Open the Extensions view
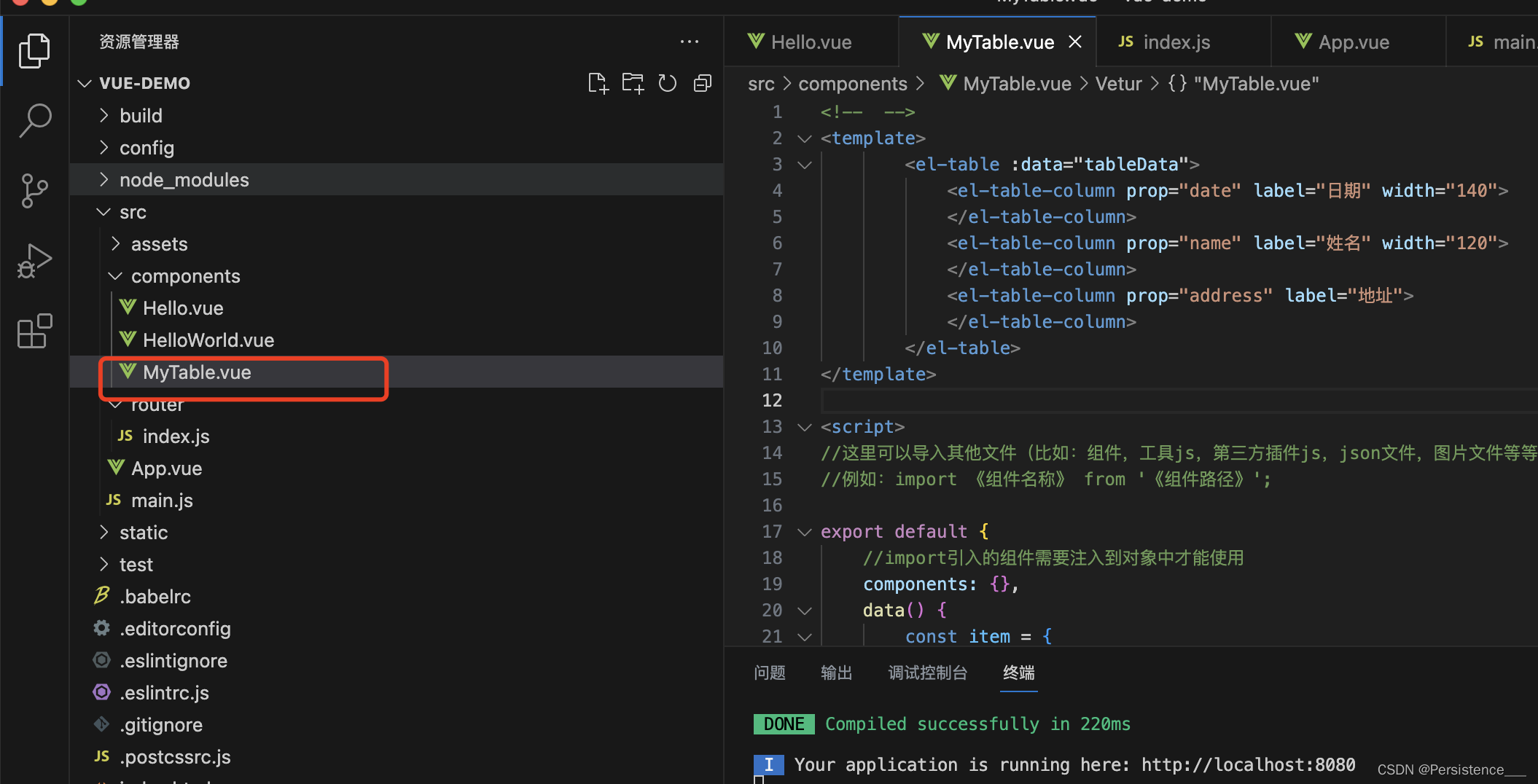This screenshot has height=784, width=1538. coord(34,331)
